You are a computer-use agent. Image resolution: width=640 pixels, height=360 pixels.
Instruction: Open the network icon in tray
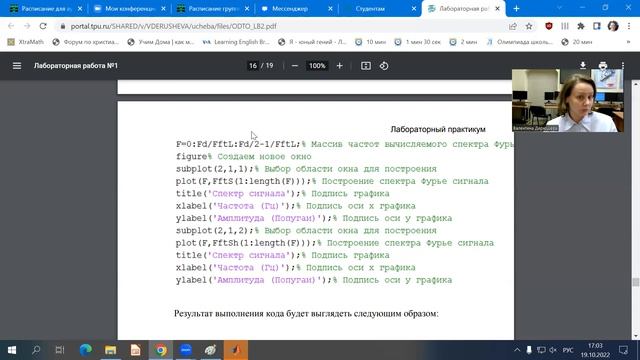tap(541, 350)
